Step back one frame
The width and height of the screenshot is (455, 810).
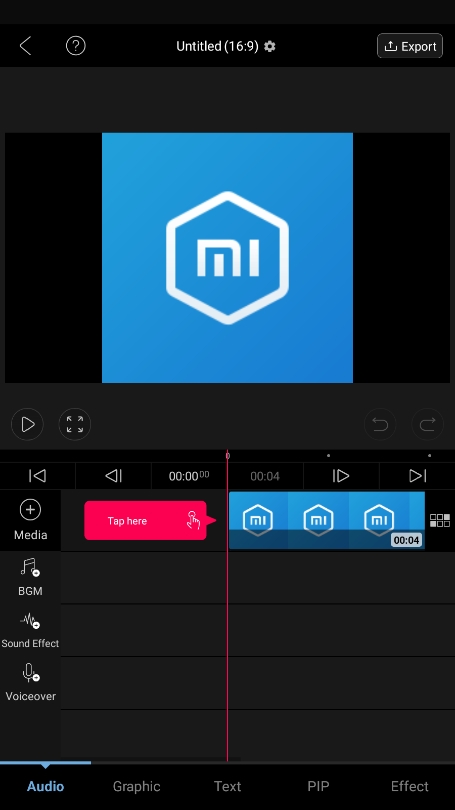click(x=114, y=476)
